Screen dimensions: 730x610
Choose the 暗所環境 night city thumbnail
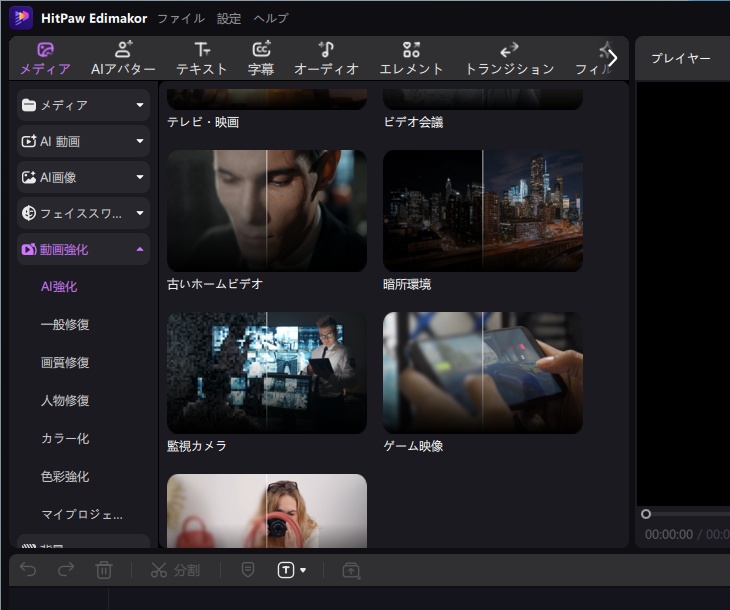[483, 210]
